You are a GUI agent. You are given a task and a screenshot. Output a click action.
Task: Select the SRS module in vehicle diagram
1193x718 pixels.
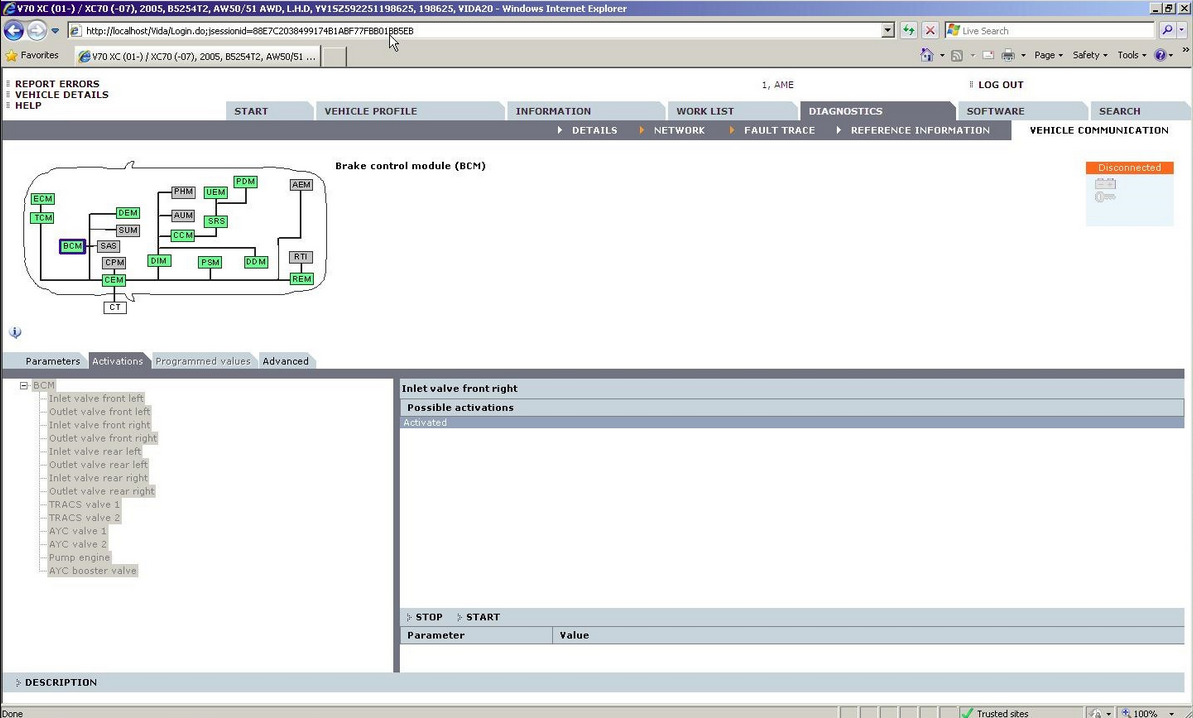[x=216, y=221]
